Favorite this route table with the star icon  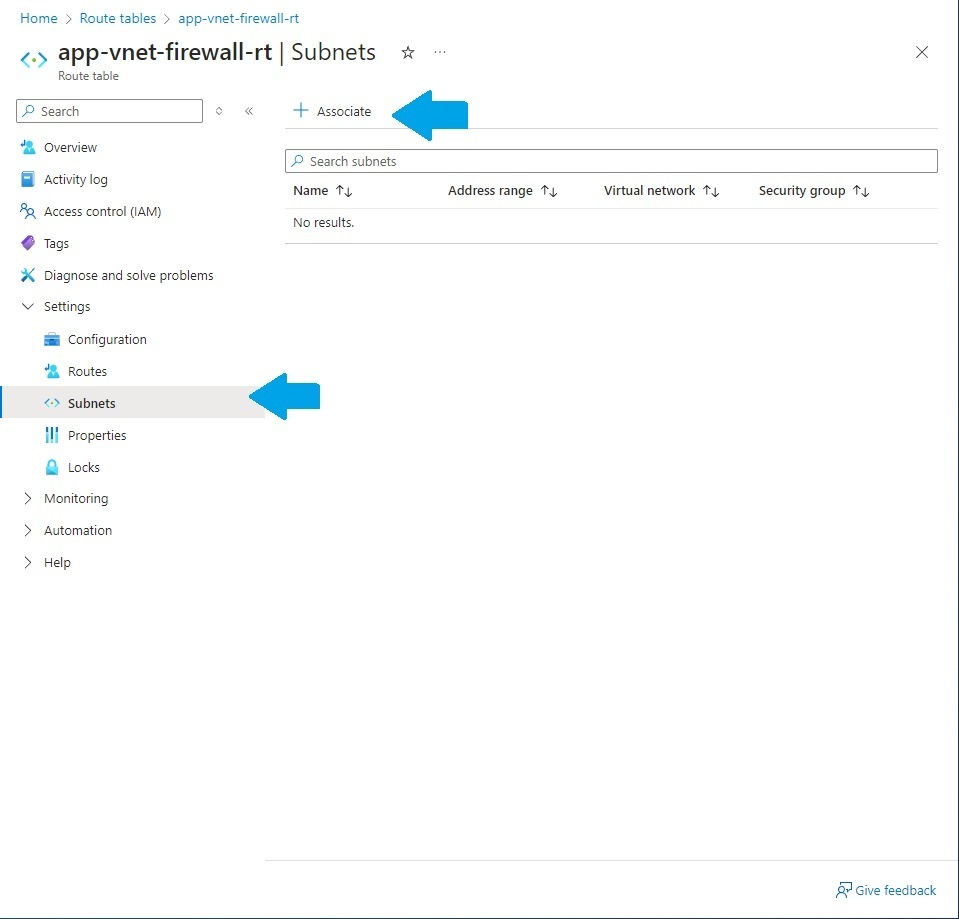pos(408,53)
